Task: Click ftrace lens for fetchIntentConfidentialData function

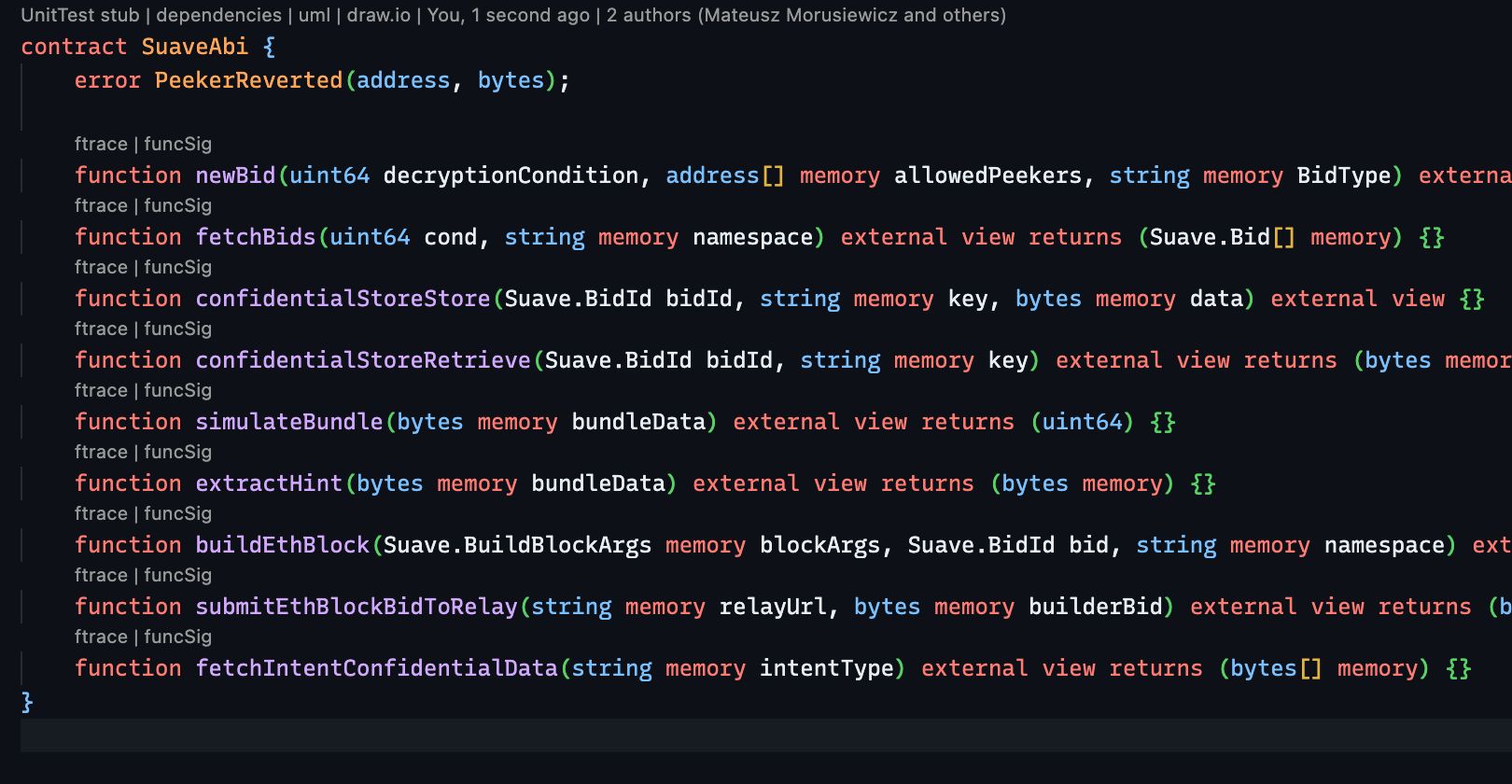Action: tap(101, 637)
